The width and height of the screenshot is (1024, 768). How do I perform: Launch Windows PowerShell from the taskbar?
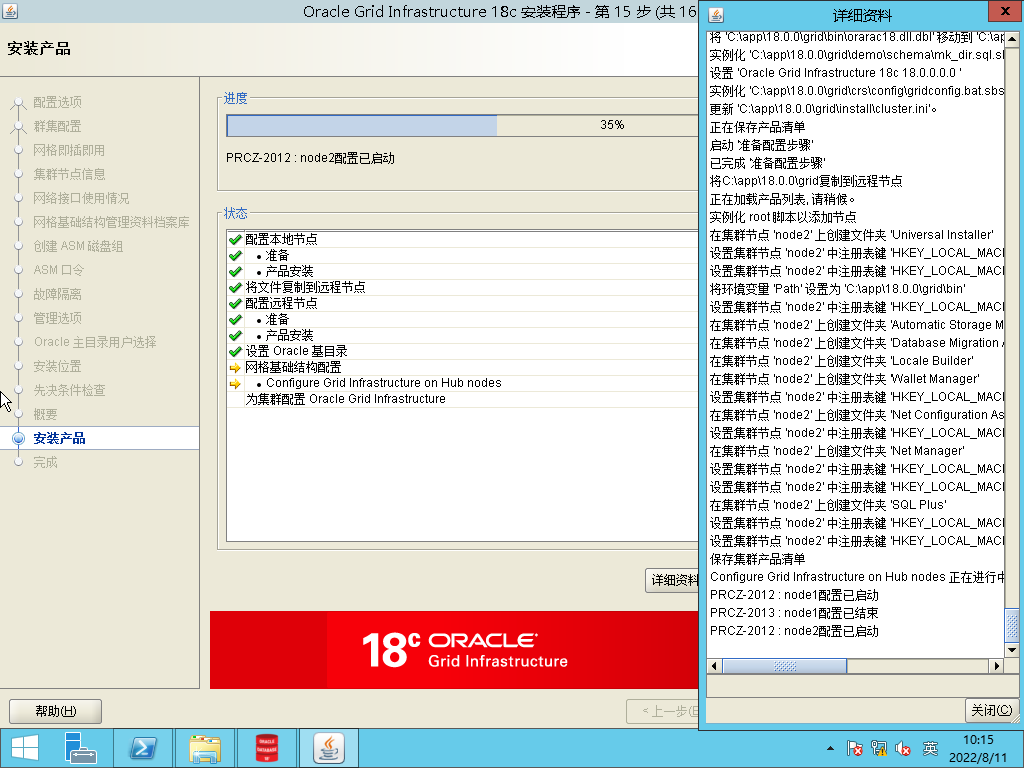143,748
